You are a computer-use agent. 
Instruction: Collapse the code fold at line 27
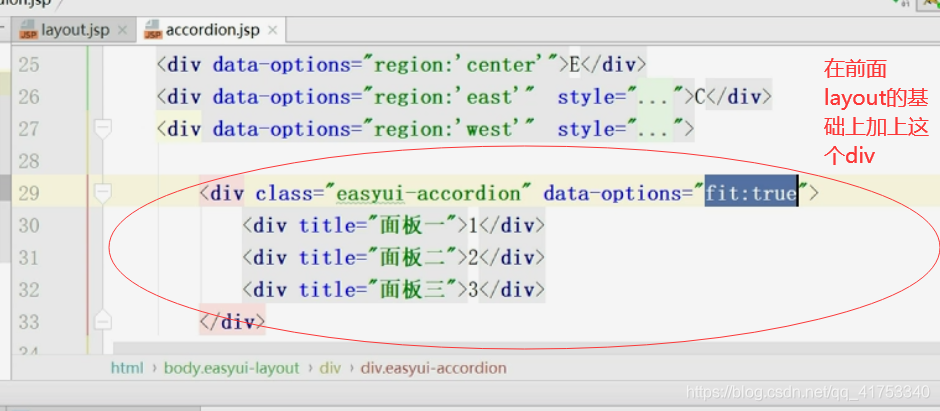(103, 128)
